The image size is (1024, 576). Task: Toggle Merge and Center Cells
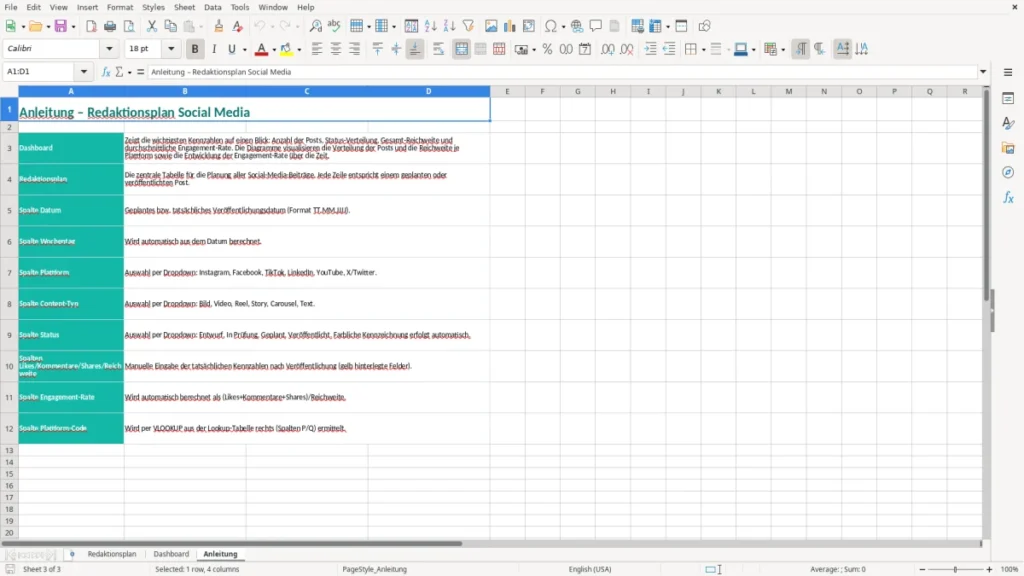pos(461,49)
